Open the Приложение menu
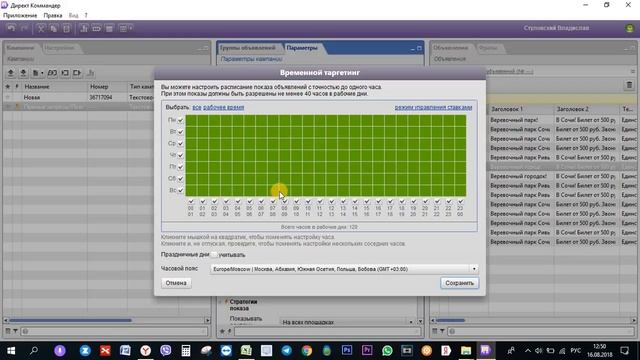The height and width of the screenshot is (360, 640). (20, 16)
